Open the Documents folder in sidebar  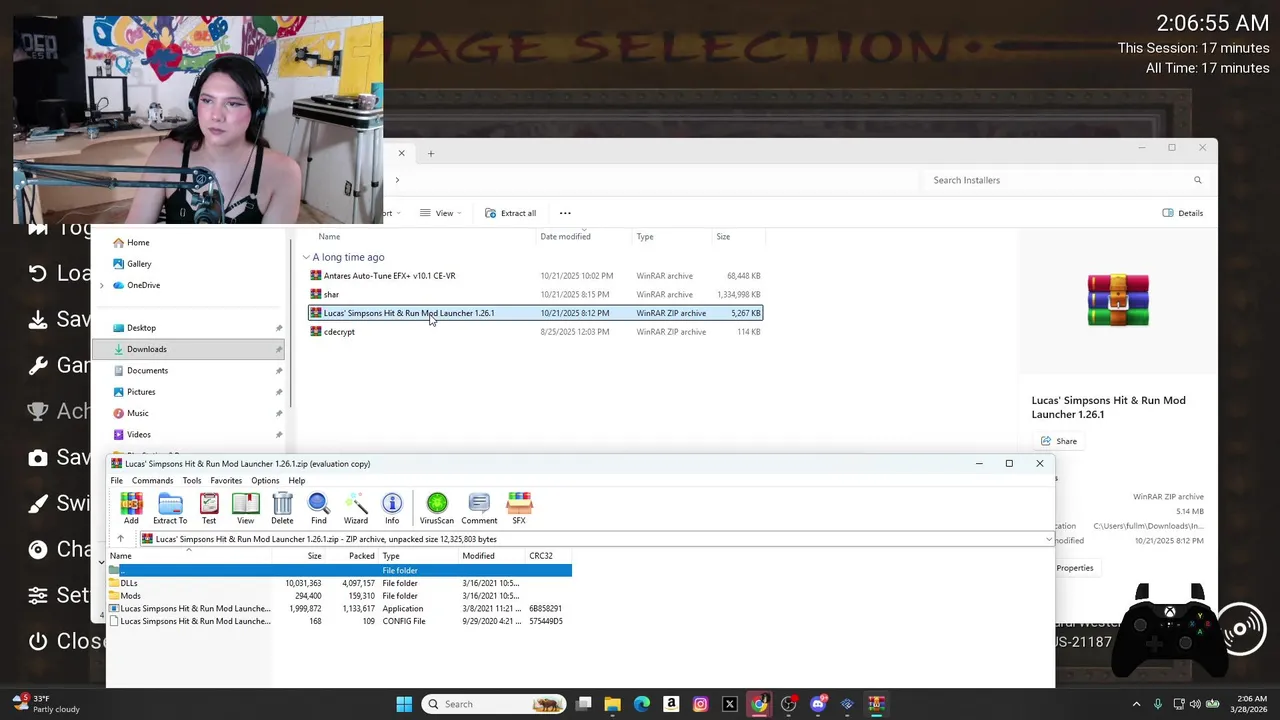pyautogui.click(x=147, y=370)
